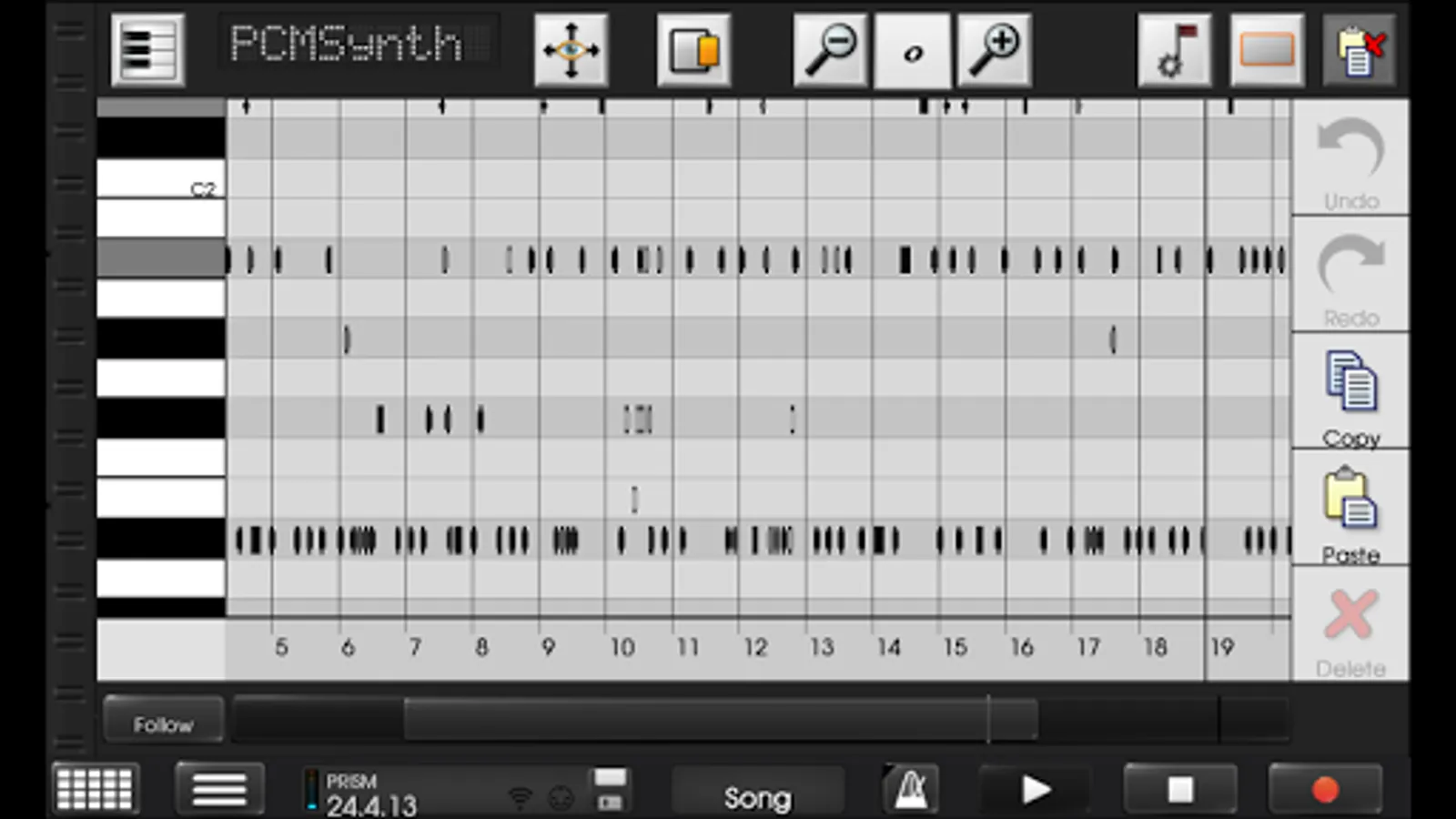Zoom in with the plus magnifier
This screenshot has height=819, width=1456.
pyautogui.click(x=995, y=49)
